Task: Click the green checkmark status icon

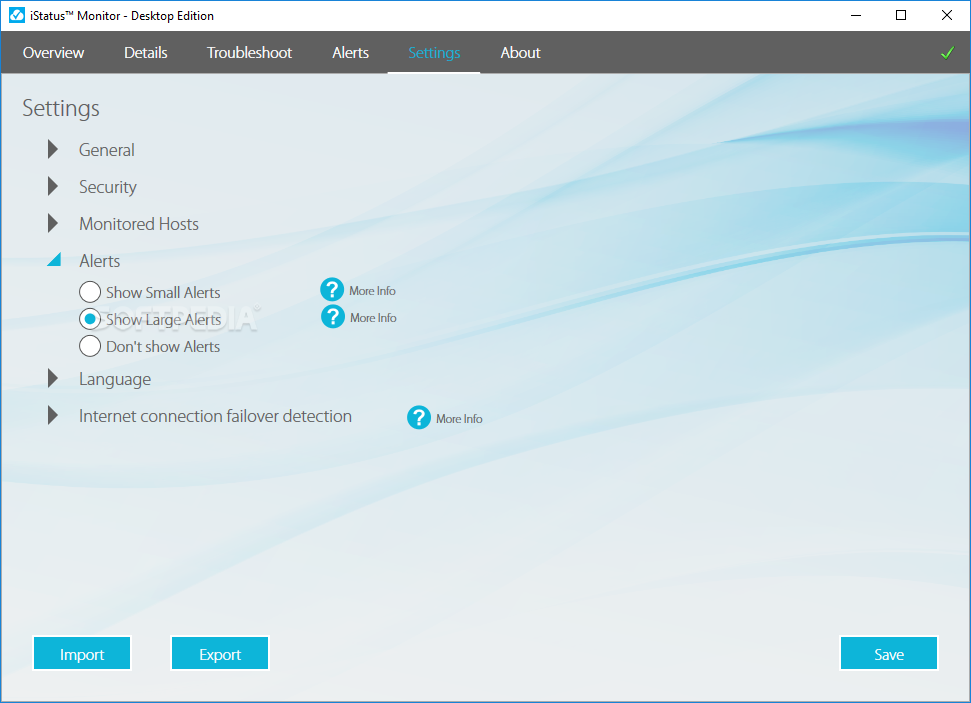Action: [x=947, y=53]
